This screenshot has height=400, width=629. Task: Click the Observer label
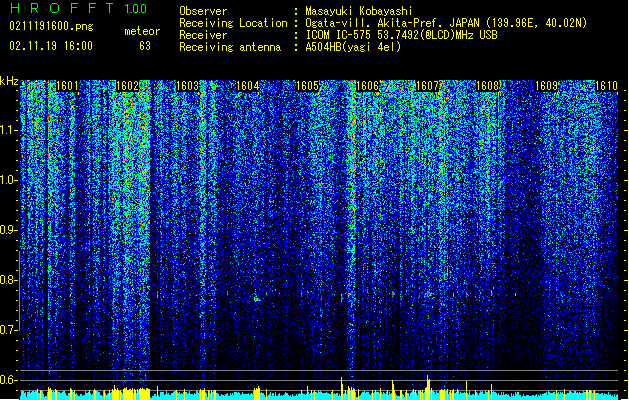coord(203,11)
